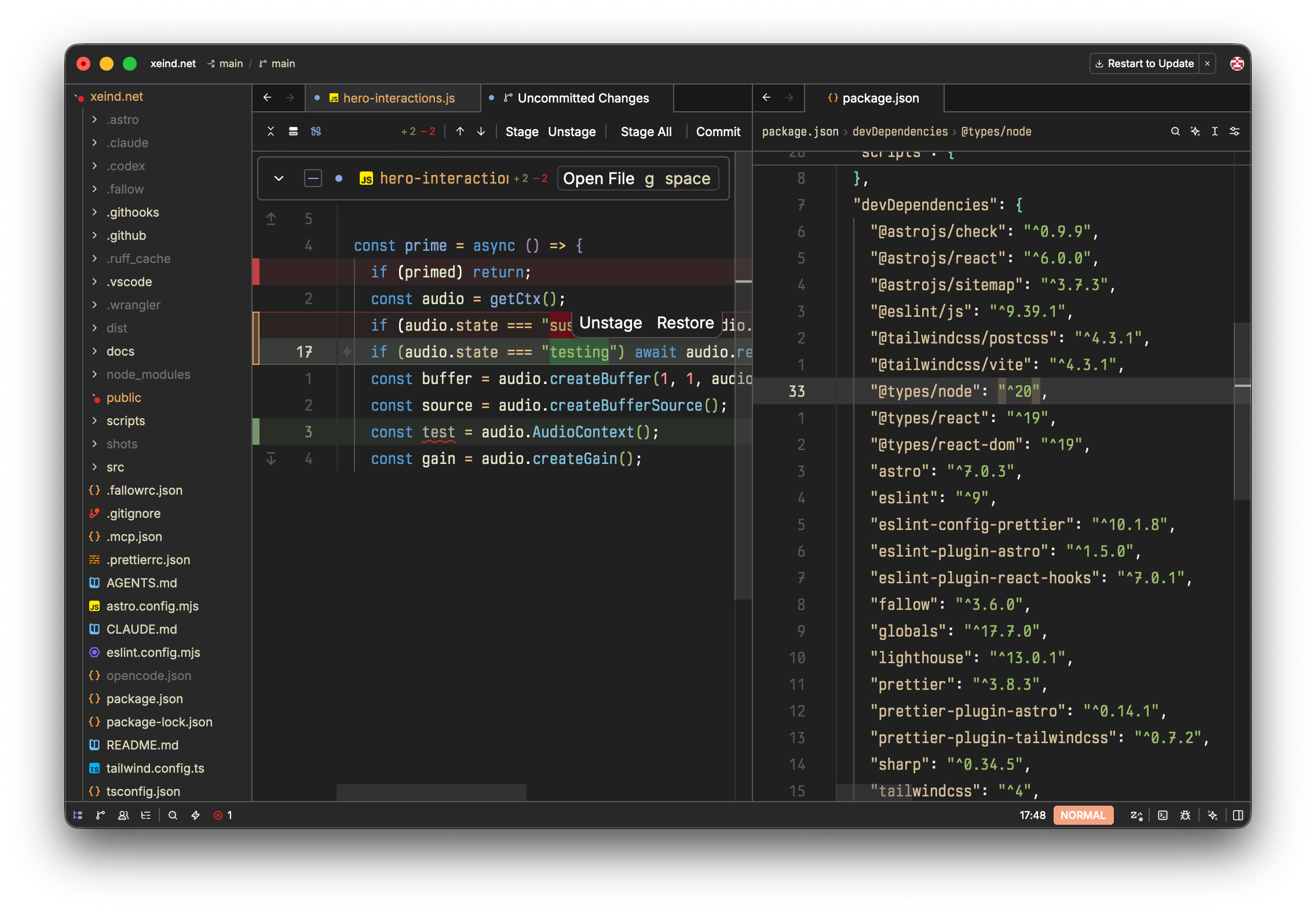
Task: Open the Debugger bug icon
Action: (x=1185, y=815)
